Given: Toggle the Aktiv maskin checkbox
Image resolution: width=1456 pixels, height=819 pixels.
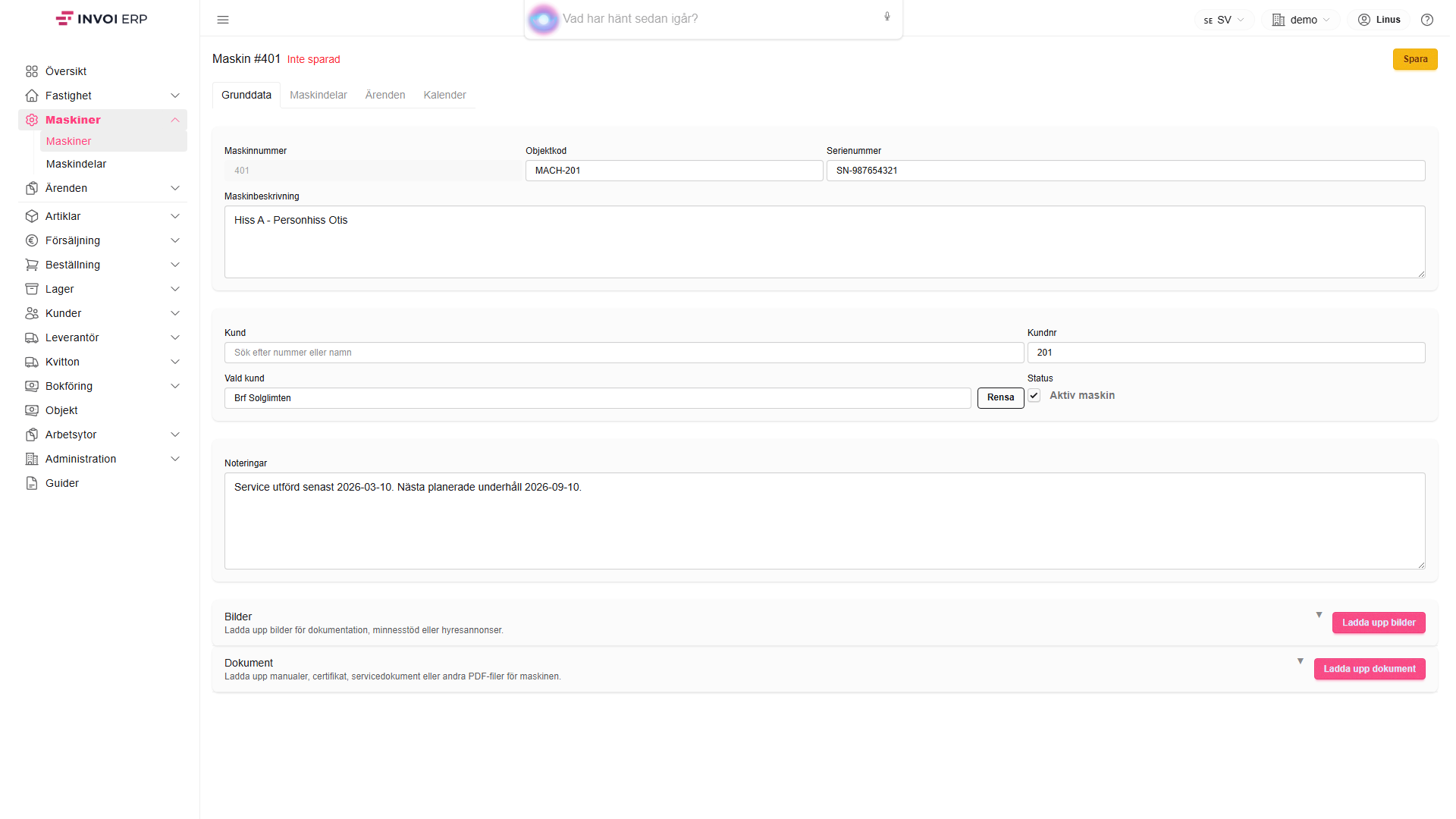Looking at the screenshot, I should (1034, 396).
